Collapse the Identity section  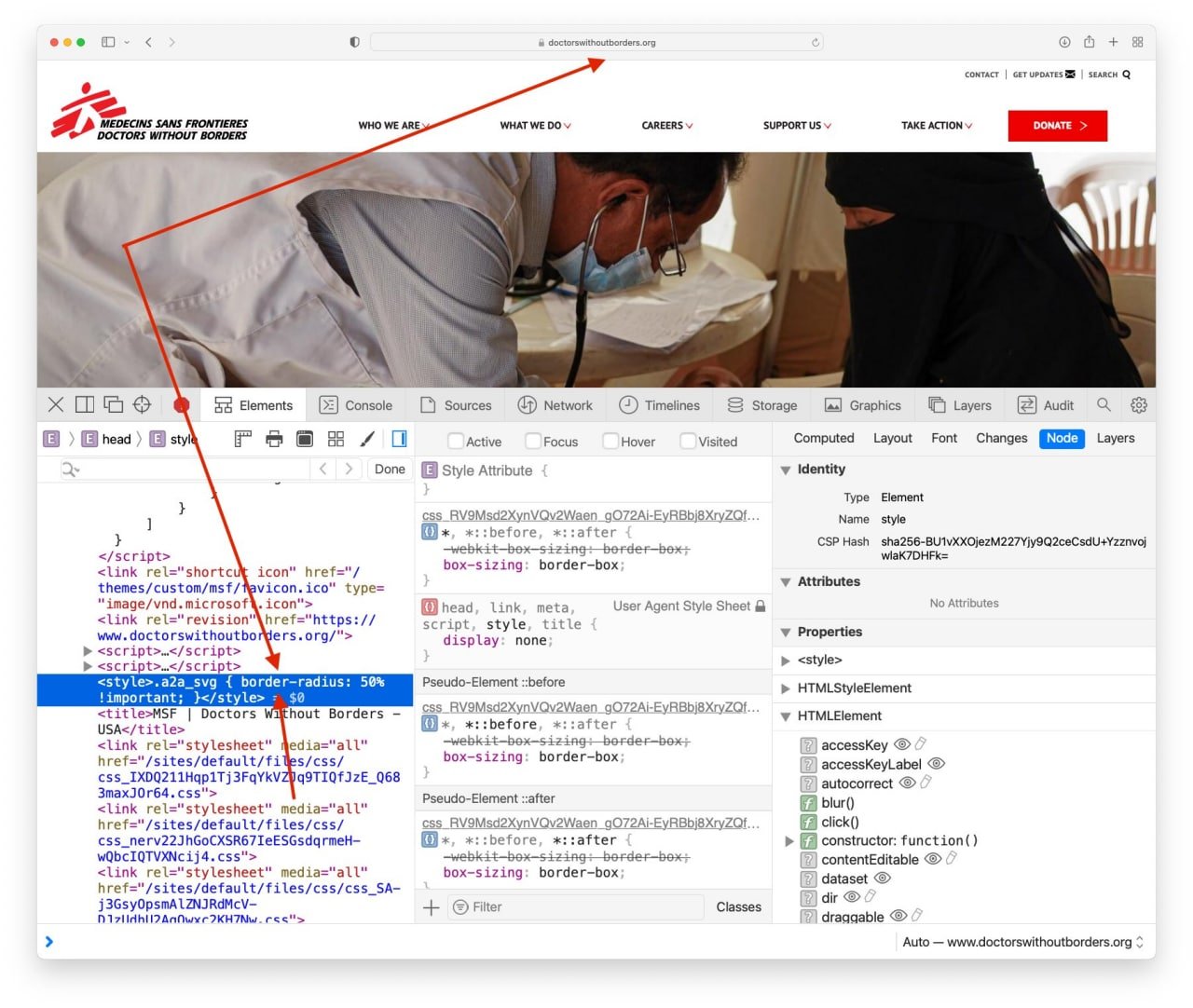[x=786, y=470]
